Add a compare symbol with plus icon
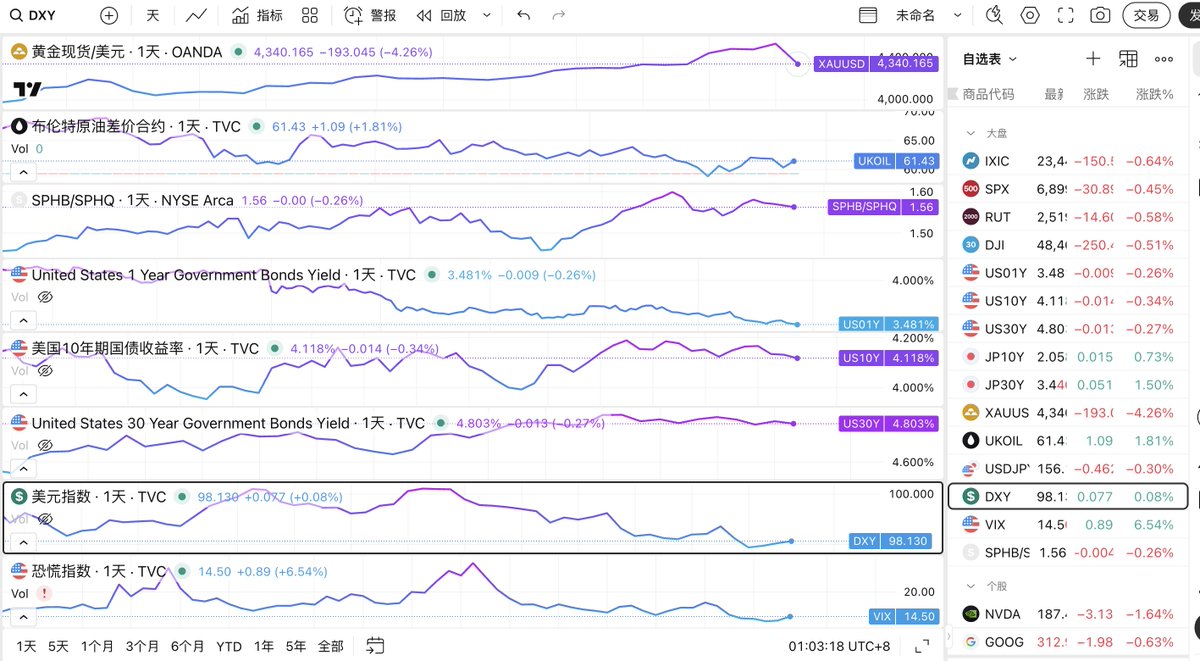The width and height of the screenshot is (1200, 661). click(109, 15)
